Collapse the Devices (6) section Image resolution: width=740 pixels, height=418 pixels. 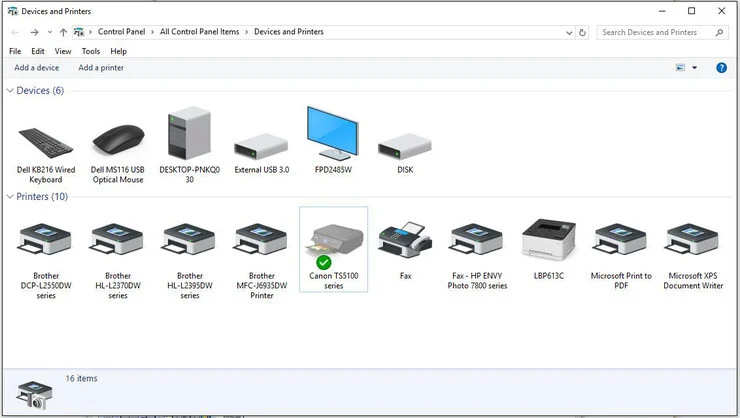pyautogui.click(x=11, y=91)
